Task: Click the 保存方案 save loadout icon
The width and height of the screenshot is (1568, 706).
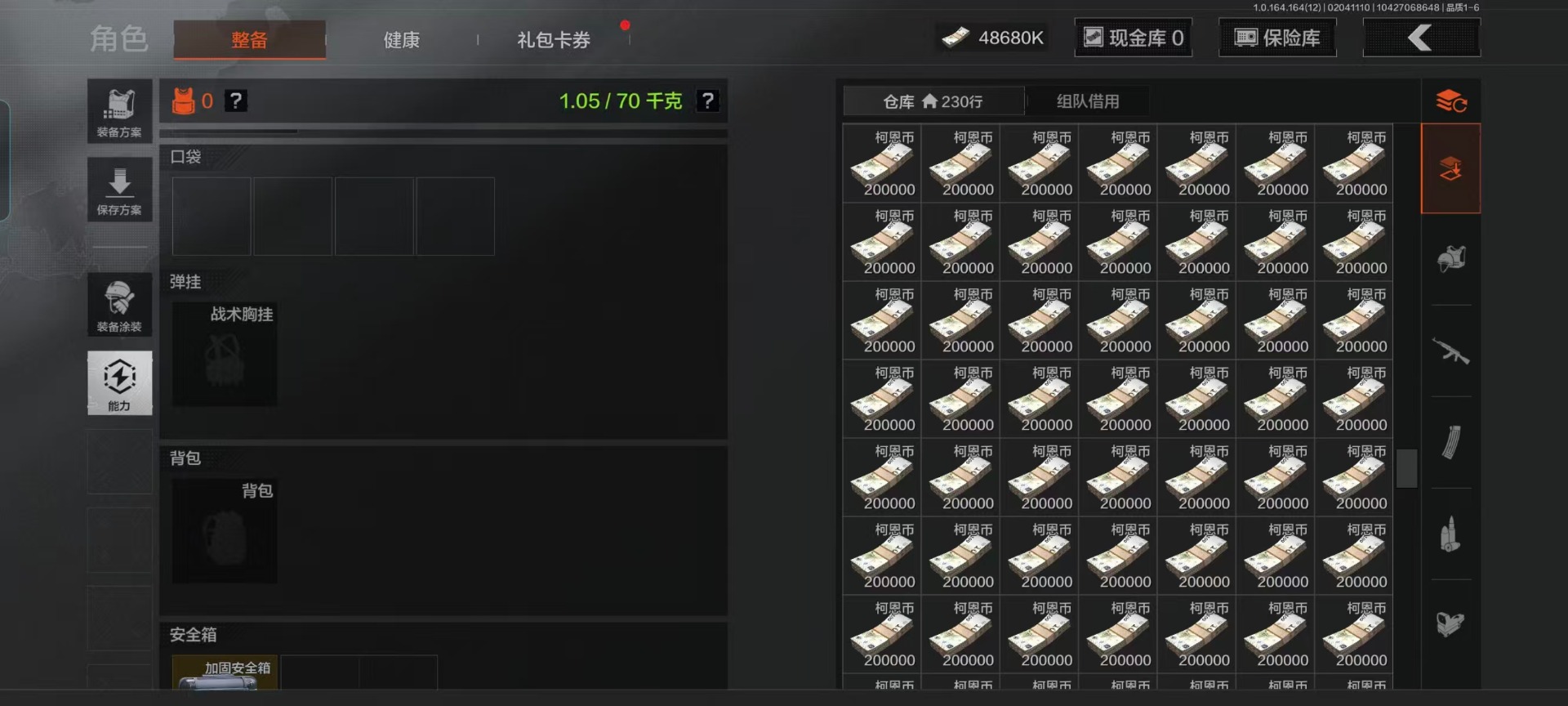Action: (119, 190)
